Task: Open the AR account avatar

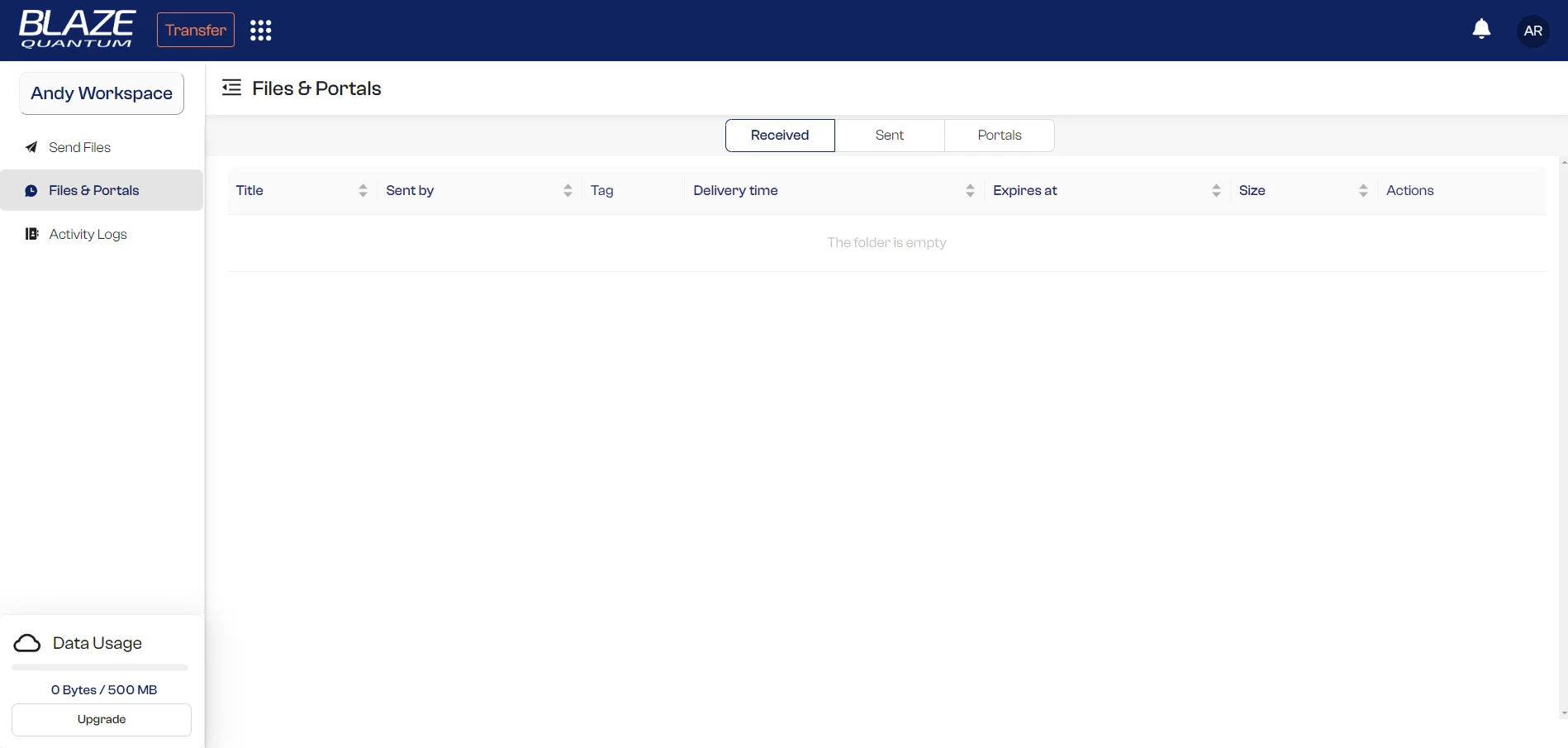Action: [x=1532, y=31]
